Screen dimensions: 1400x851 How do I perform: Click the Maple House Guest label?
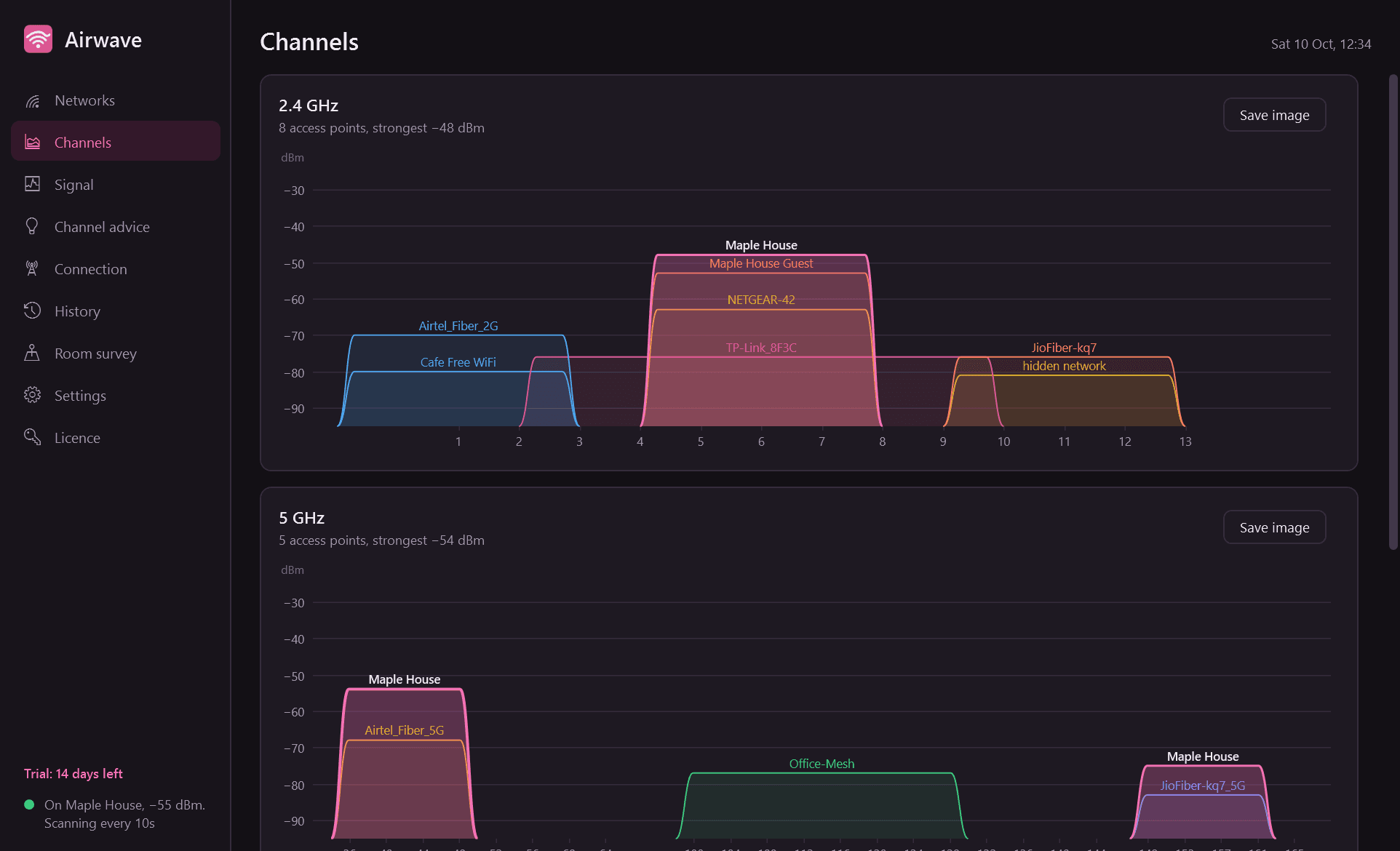761,263
